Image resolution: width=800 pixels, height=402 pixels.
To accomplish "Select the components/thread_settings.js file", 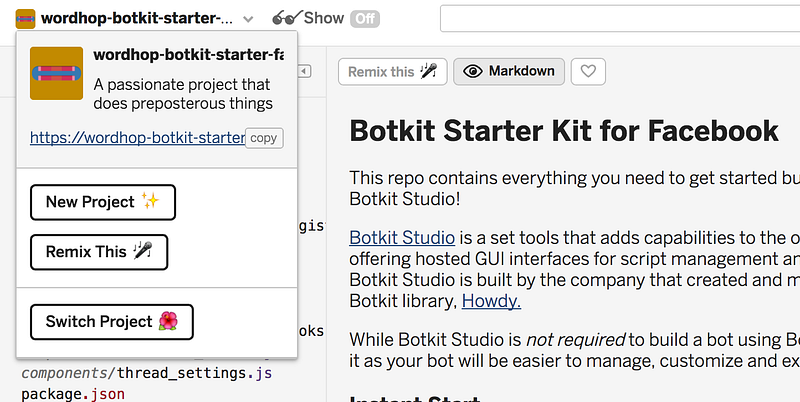I will click(x=146, y=373).
